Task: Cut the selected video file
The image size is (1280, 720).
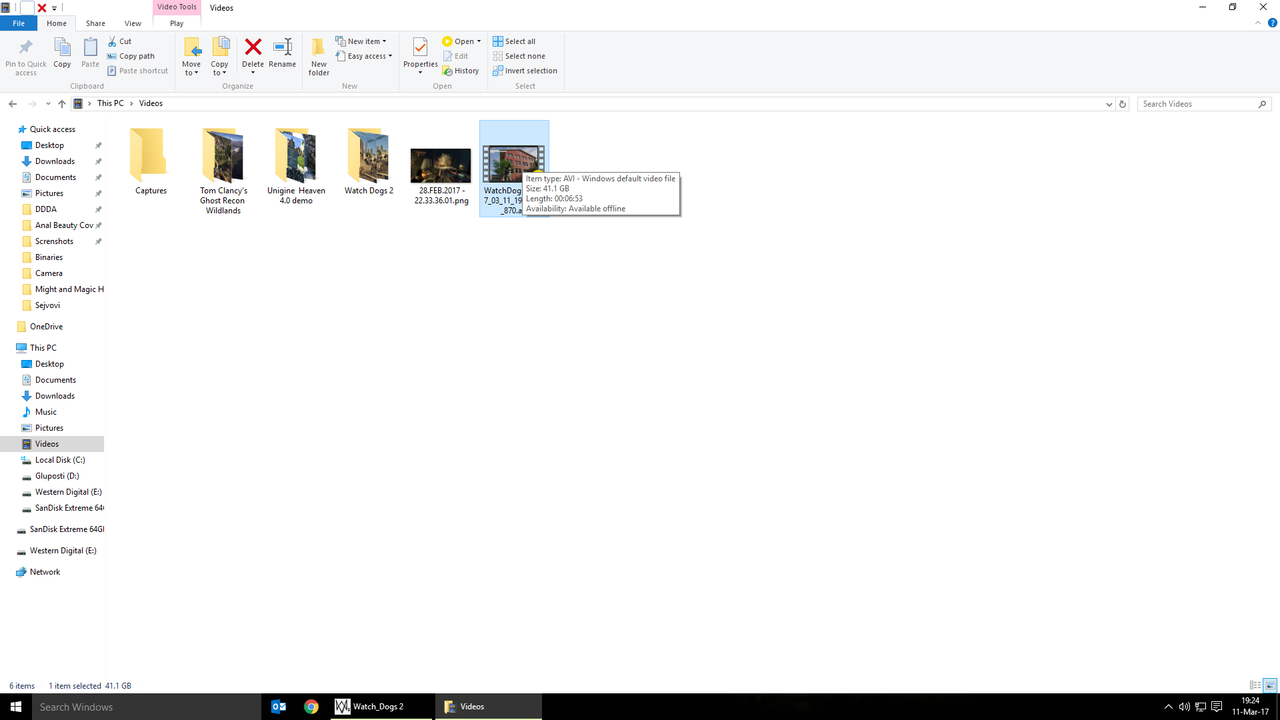Action: 119,41
